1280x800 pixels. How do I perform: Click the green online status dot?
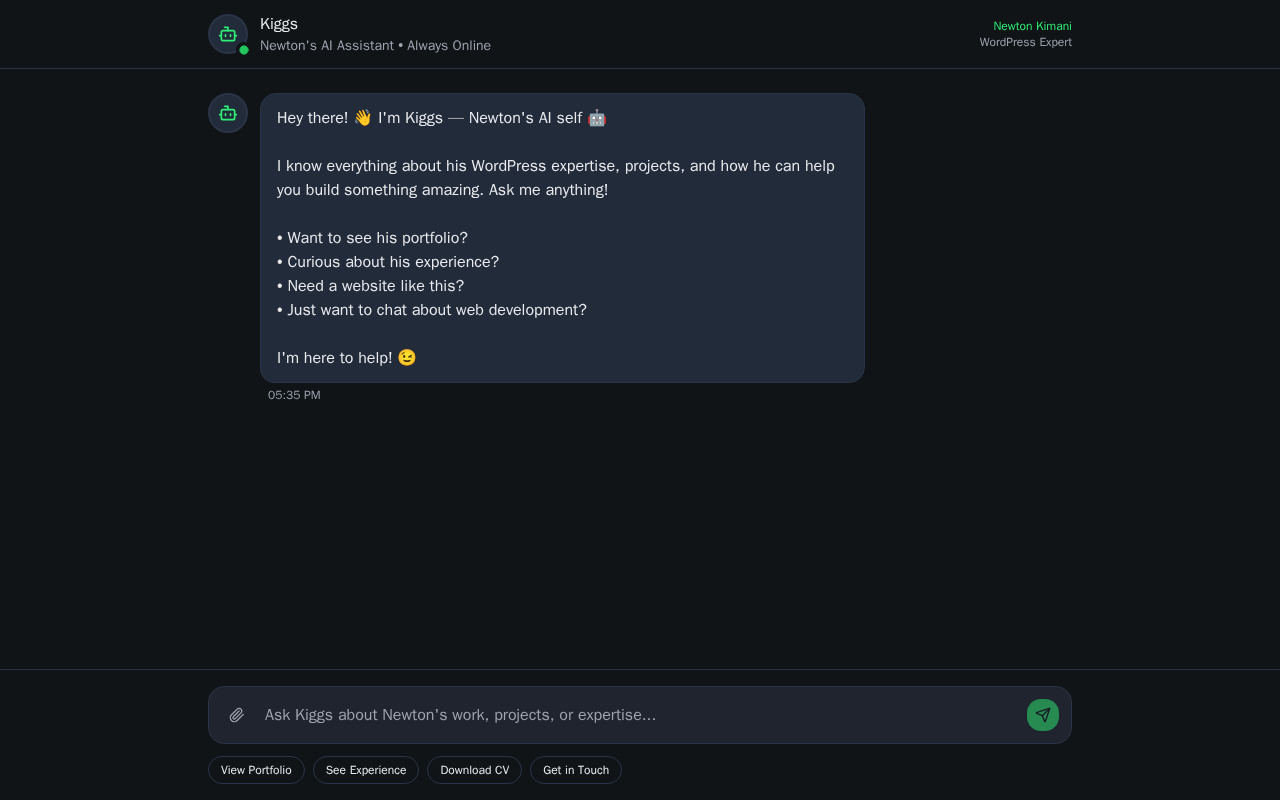coord(244,50)
